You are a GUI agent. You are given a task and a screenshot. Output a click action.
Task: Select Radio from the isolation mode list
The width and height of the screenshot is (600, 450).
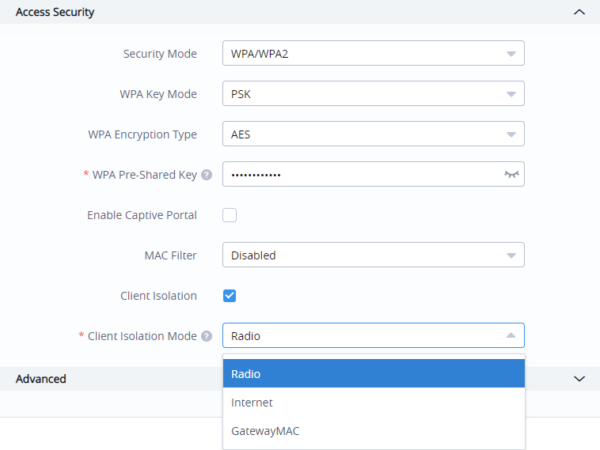[x=373, y=374]
